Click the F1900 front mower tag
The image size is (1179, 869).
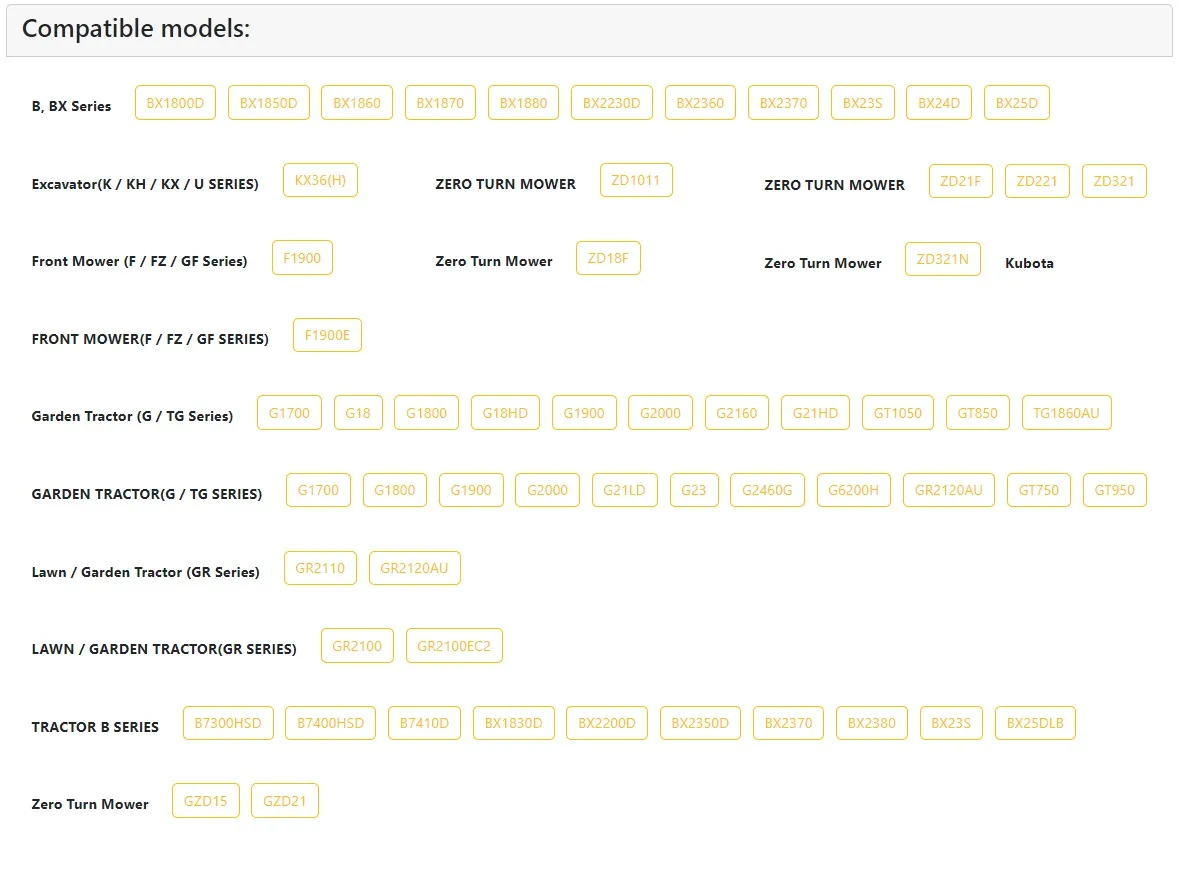(x=302, y=258)
